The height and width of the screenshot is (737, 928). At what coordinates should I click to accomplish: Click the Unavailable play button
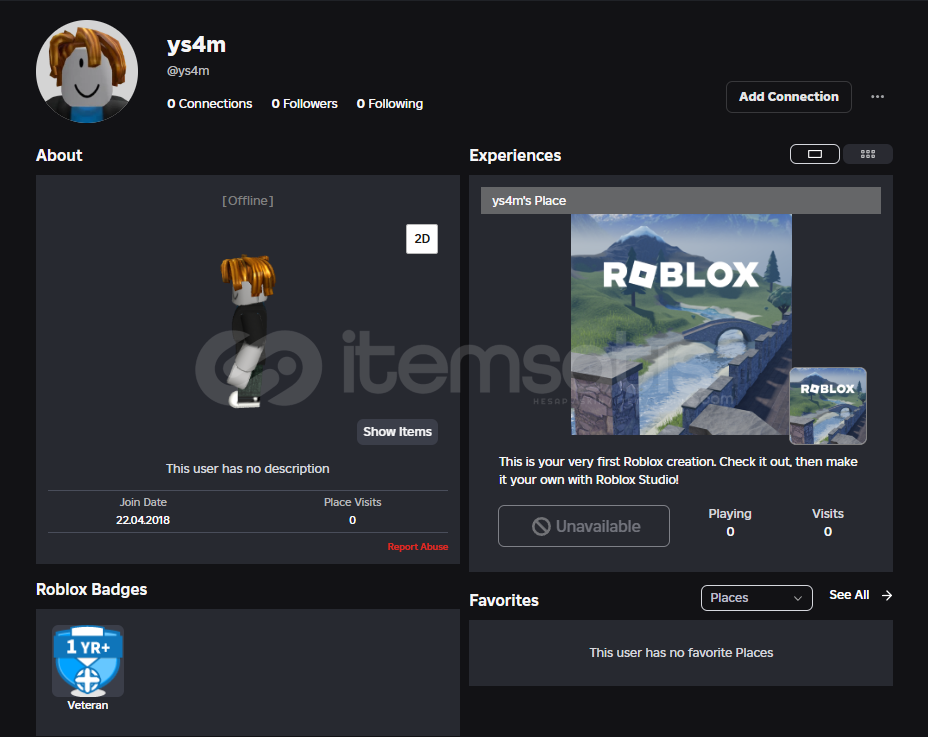[x=584, y=526]
